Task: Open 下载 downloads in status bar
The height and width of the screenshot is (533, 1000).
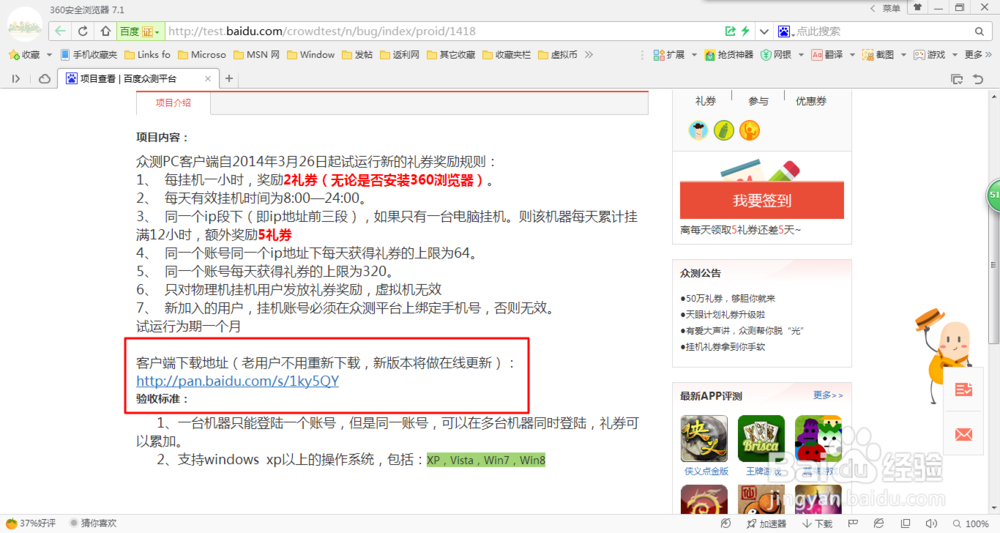Action: click(818, 523)
